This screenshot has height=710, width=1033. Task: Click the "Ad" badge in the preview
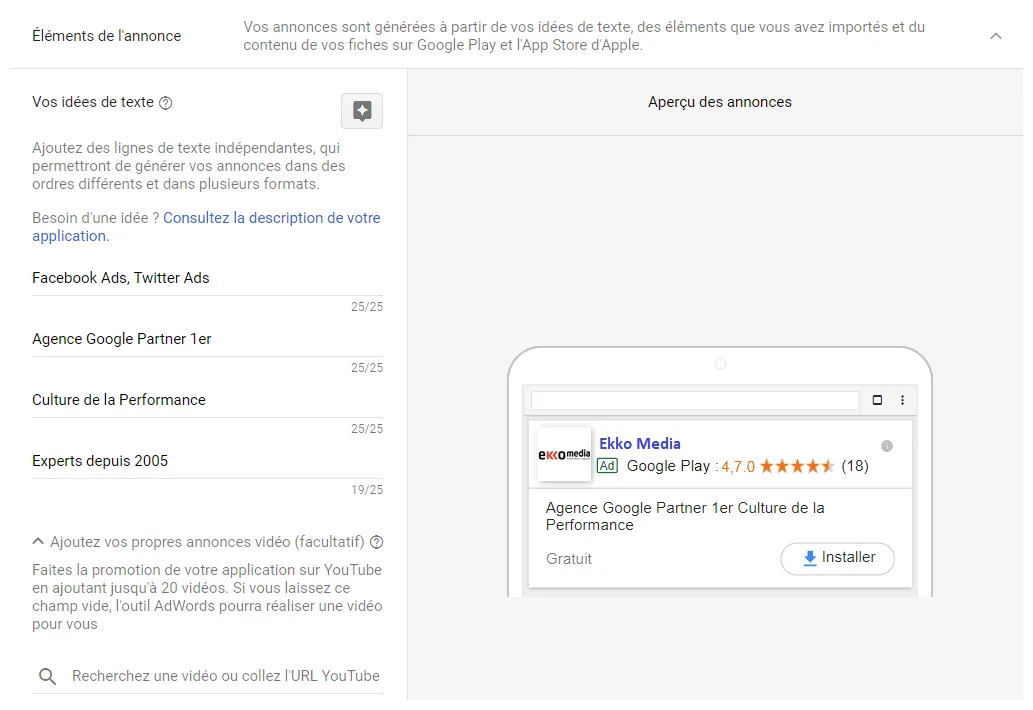(607, 466)
